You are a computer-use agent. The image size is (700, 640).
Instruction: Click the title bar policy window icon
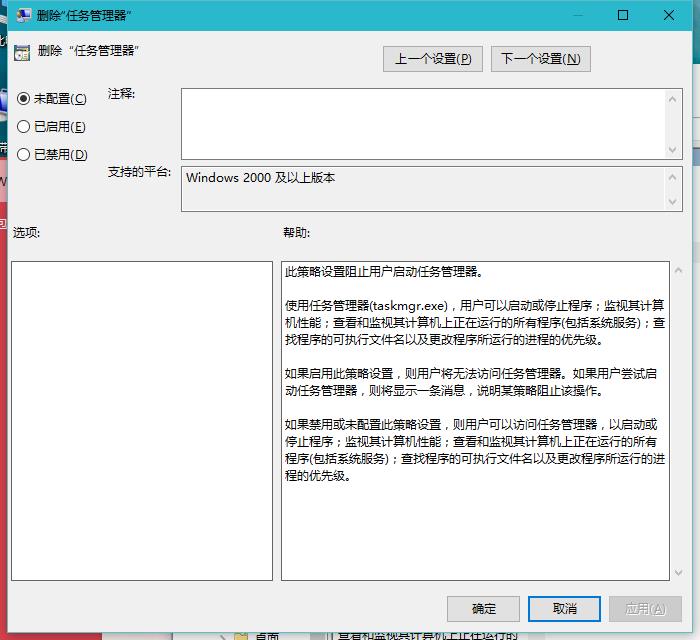point(23,16)
